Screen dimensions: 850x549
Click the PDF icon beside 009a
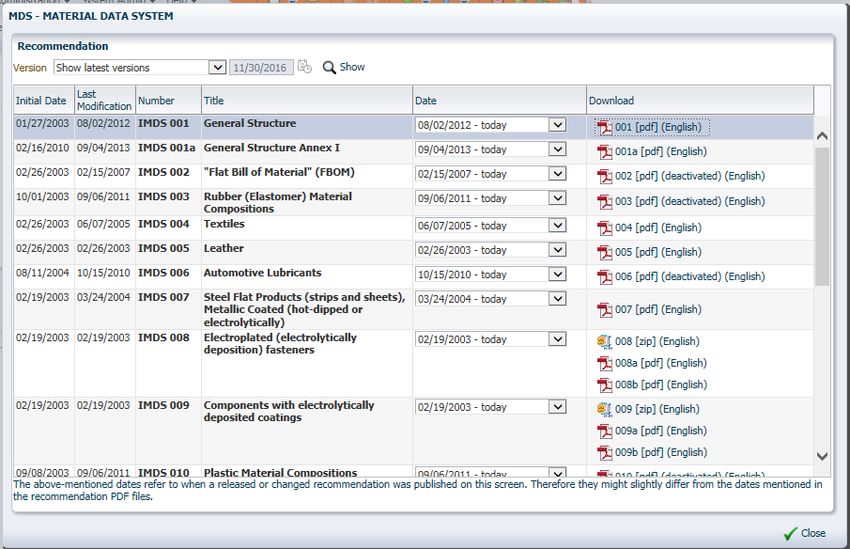[604, 431]
